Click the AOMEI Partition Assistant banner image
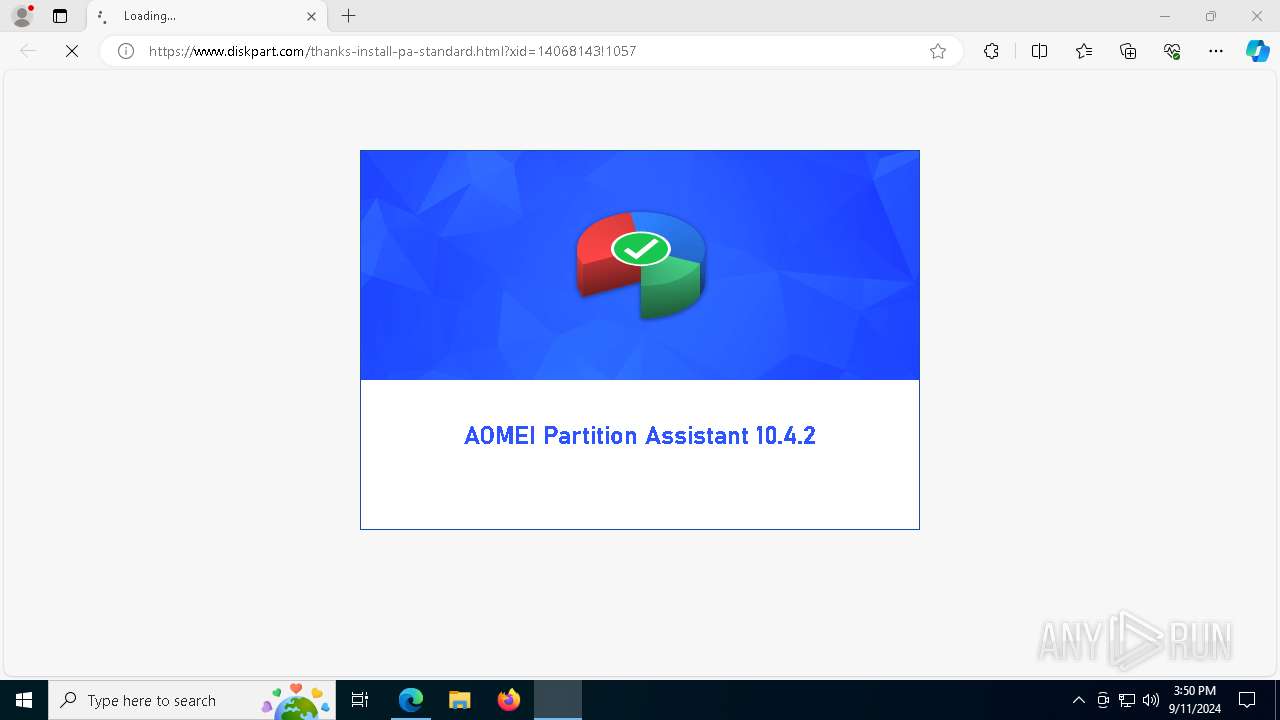The width and height of the screenshot is (1280, 720). (640, 265)
